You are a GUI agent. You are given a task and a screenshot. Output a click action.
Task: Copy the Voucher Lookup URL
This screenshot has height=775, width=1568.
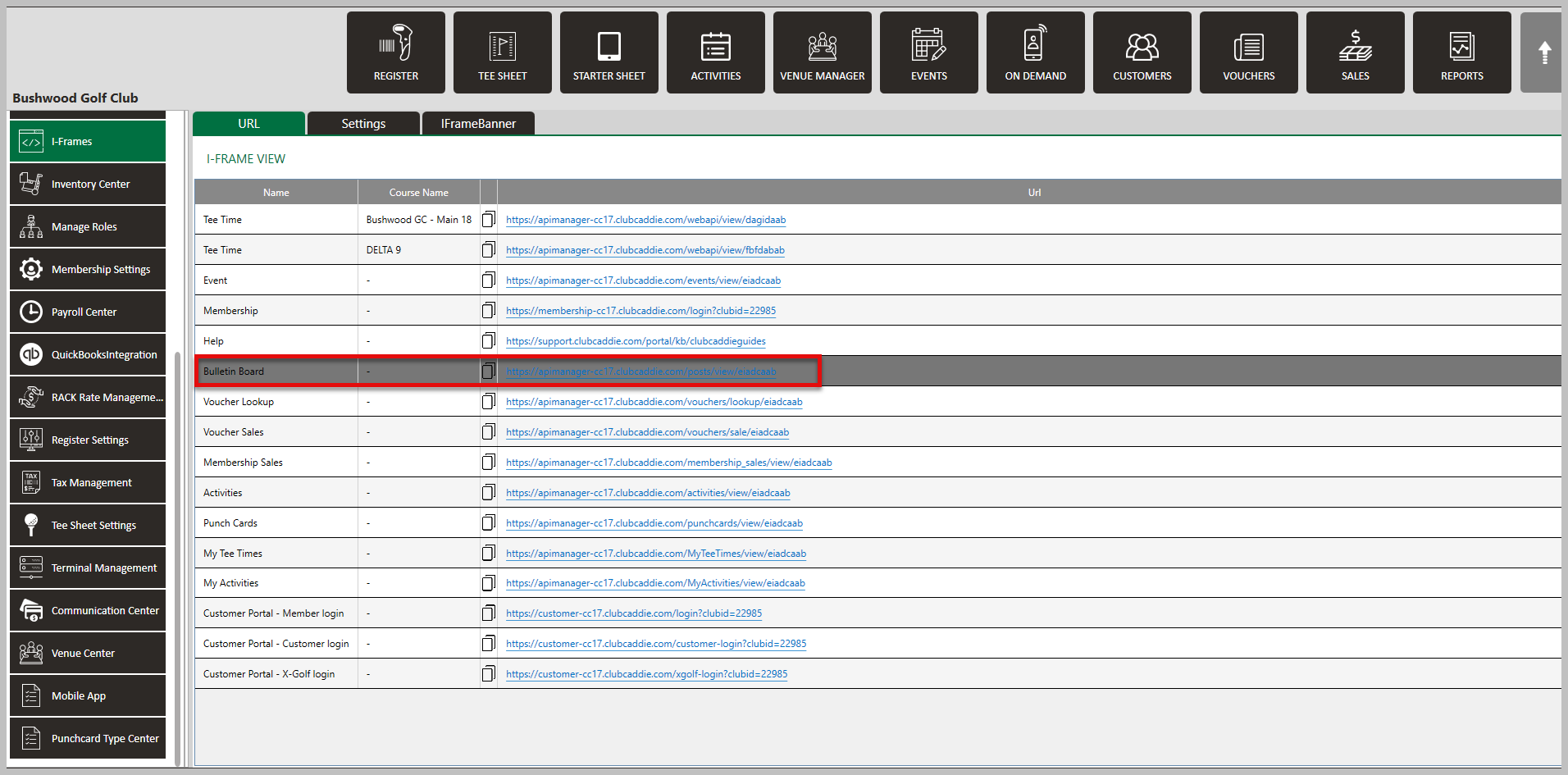[x=488, y=401]
